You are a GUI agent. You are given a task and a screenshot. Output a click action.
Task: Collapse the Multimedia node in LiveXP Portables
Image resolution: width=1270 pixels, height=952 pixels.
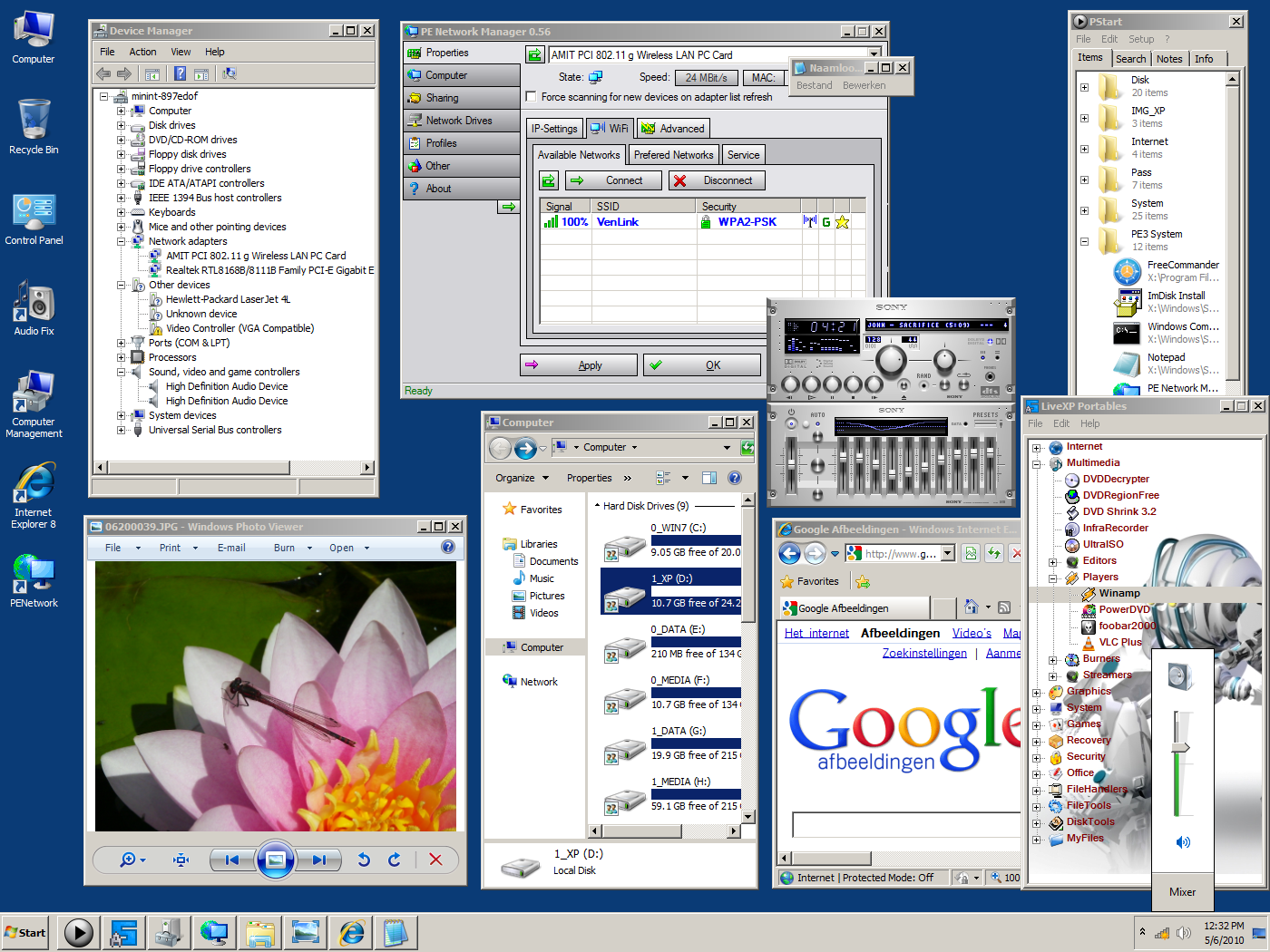pyautogui.click(x=1037, y=463)
